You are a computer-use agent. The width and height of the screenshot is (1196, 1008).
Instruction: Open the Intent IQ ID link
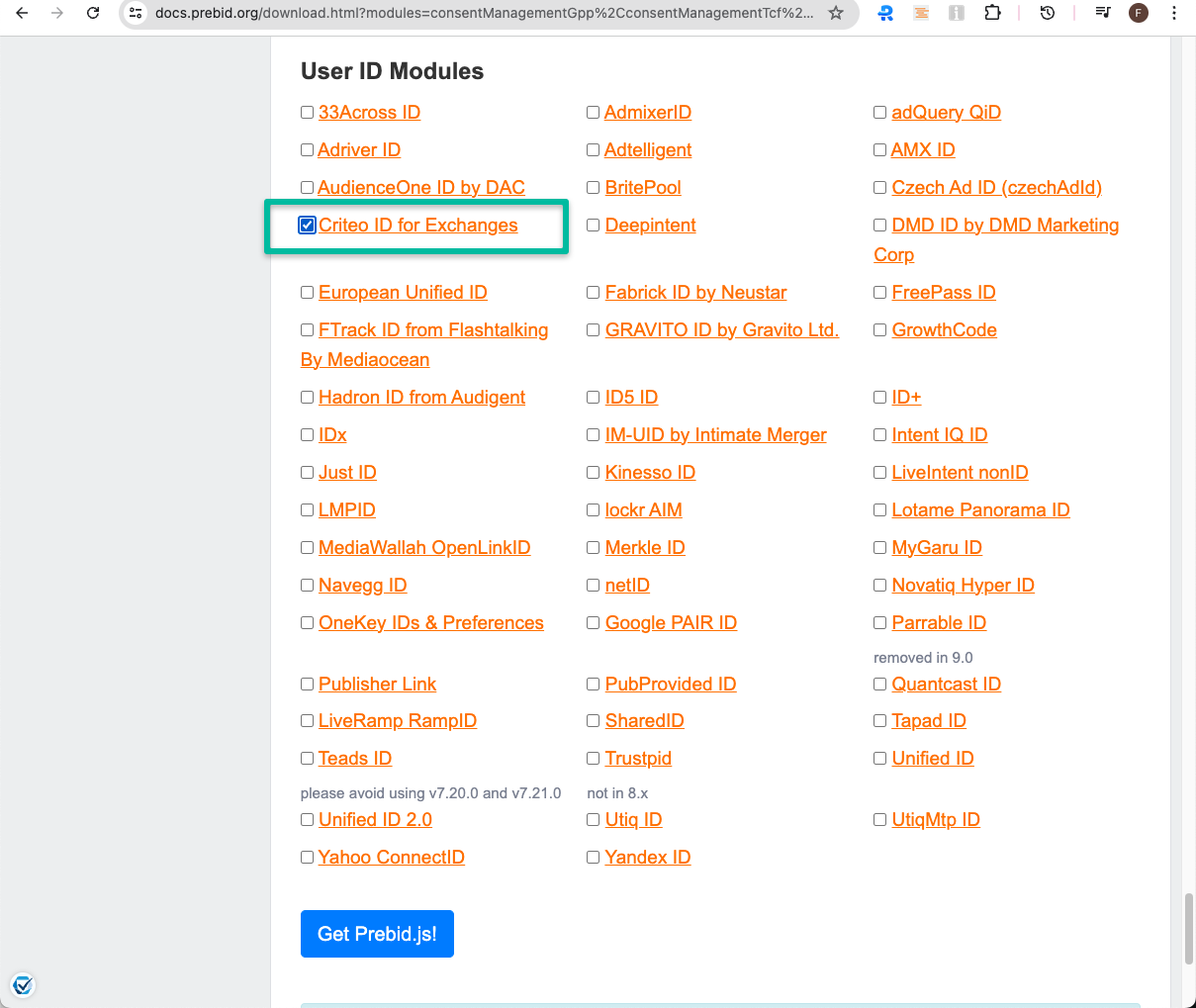940,435
